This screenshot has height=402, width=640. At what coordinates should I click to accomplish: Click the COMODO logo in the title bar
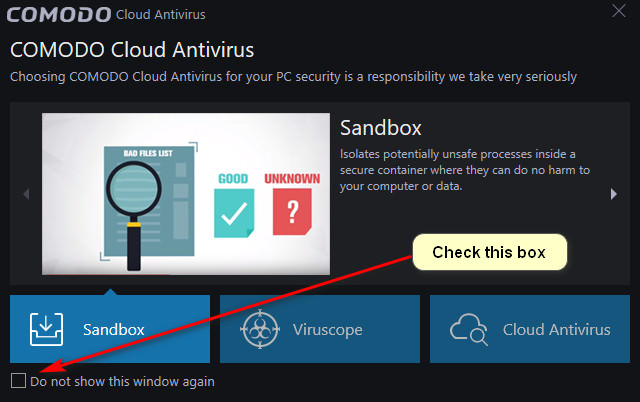tap(59, 15)
